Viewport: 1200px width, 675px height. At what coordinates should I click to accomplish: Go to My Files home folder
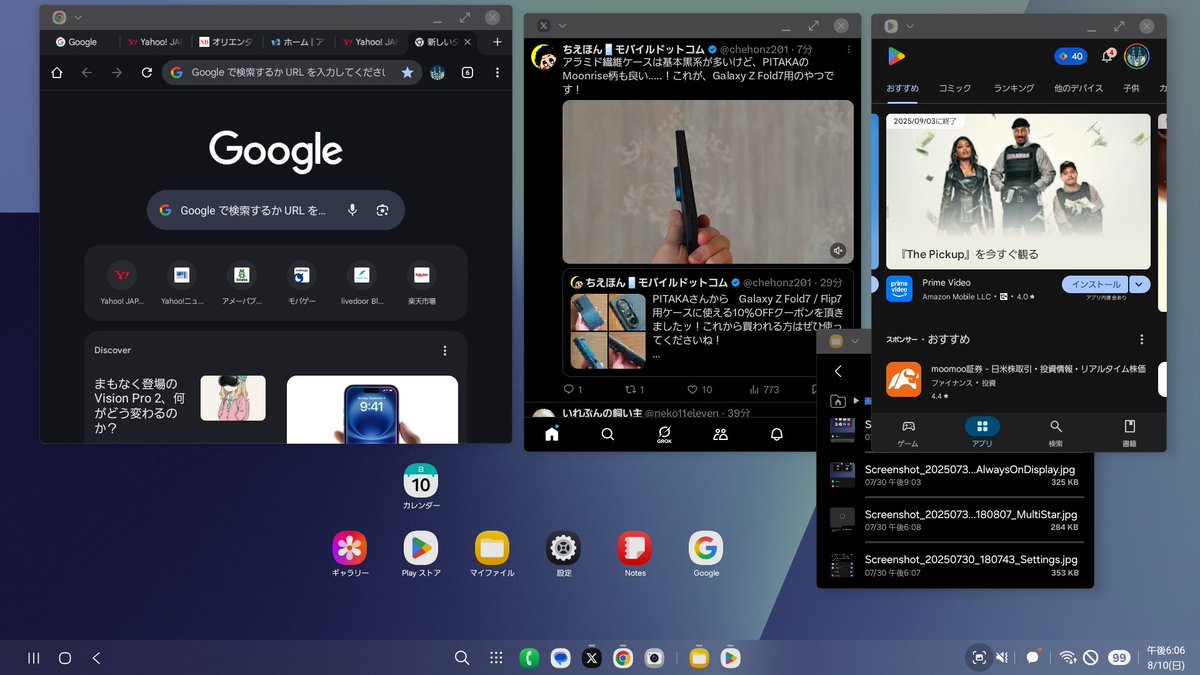pos(838,401)
